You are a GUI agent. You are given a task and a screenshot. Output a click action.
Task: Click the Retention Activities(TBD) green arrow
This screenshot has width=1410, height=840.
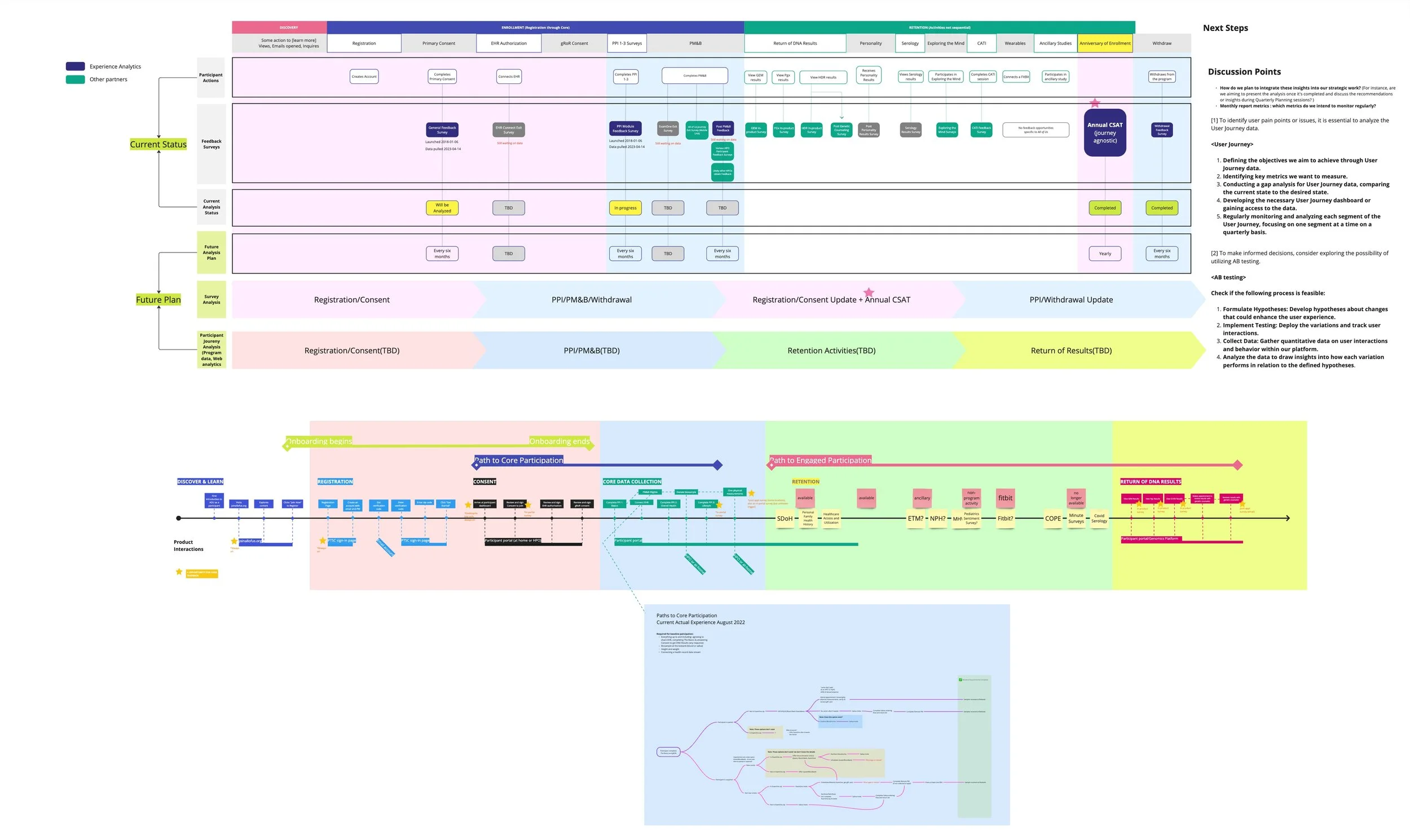[x=831, y=351]
